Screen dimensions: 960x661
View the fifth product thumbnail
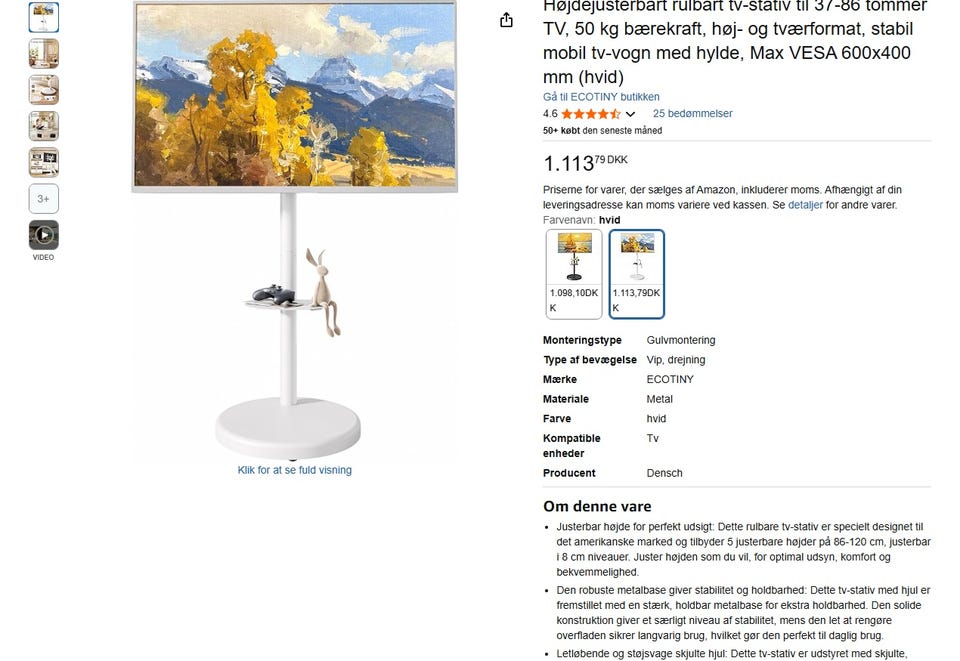43,162
